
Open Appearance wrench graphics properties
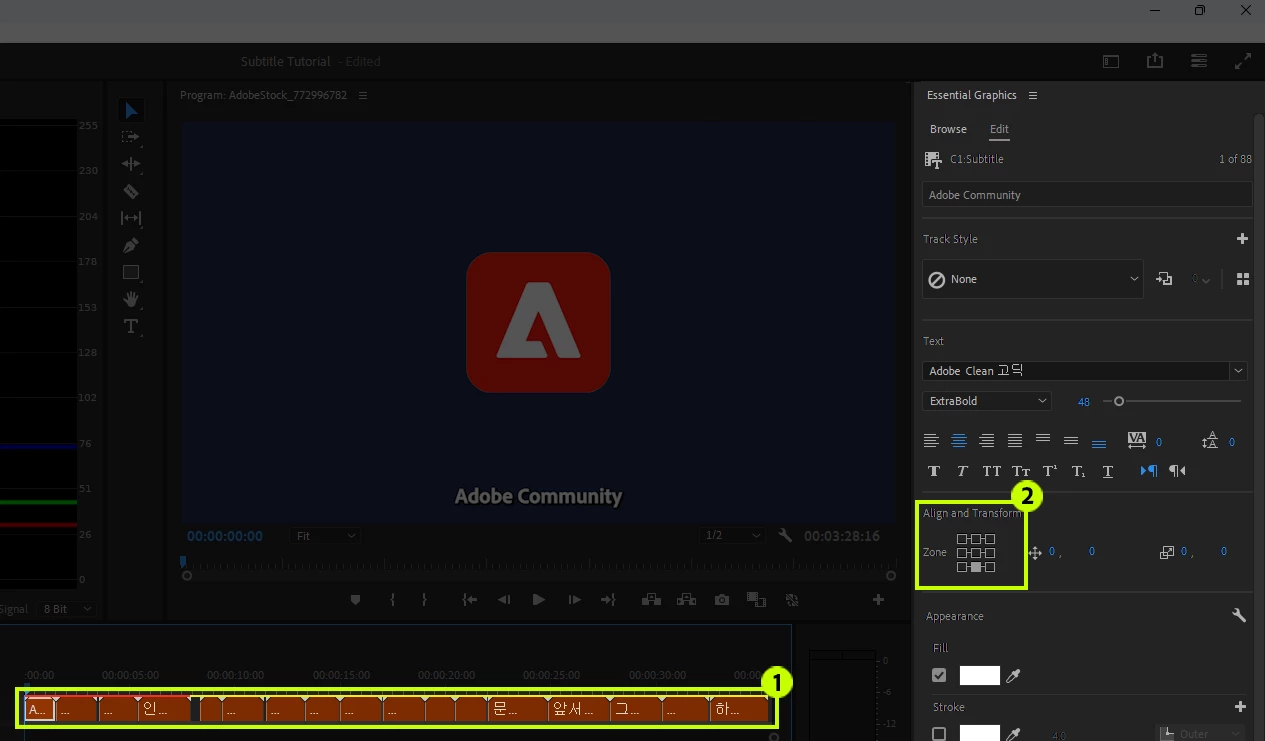1239,615
